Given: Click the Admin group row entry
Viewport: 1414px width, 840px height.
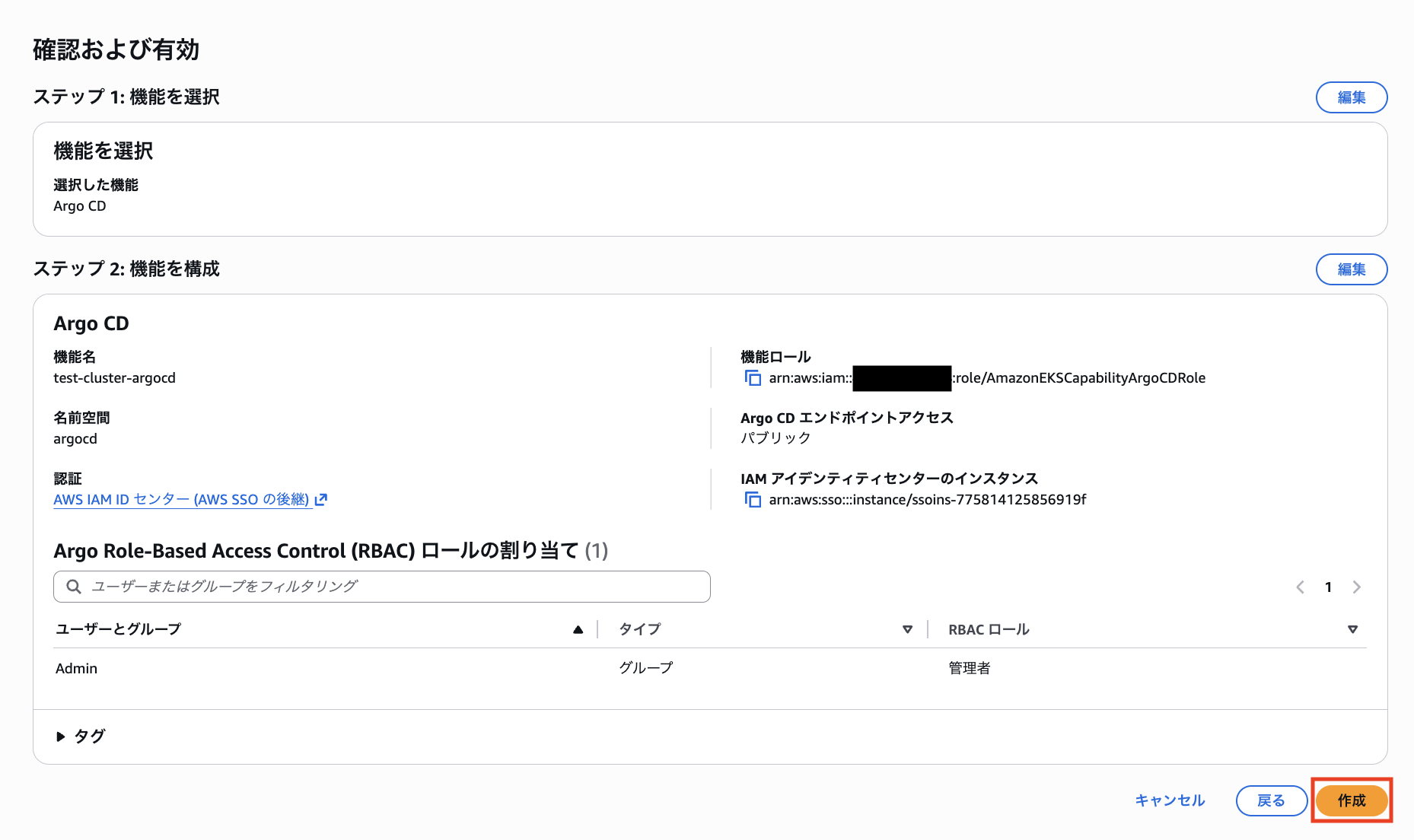Looking at the screenshot, I should coord(77,668).
